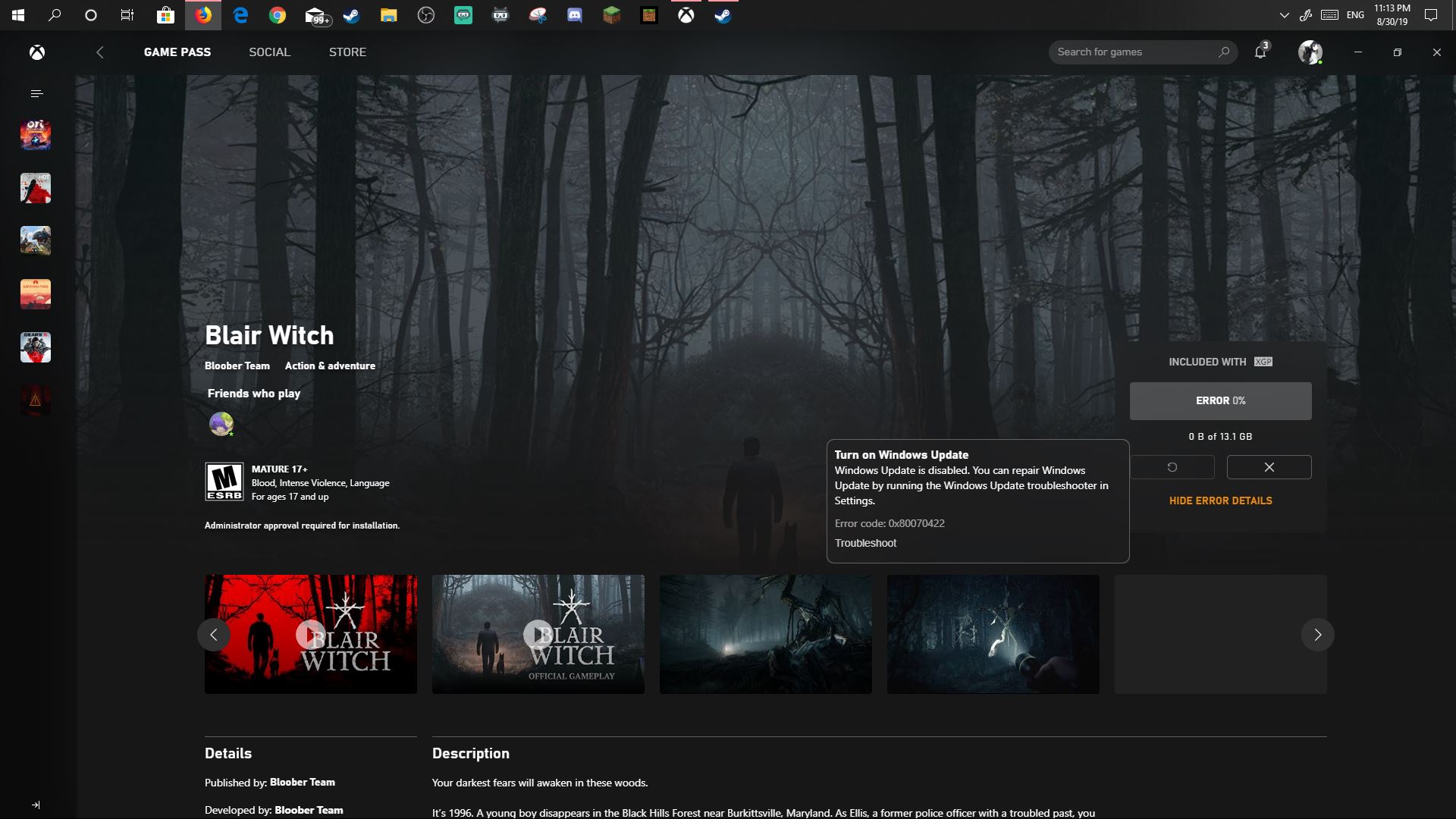Click HIDE ERROR DETAILS link

(1220, 500)
